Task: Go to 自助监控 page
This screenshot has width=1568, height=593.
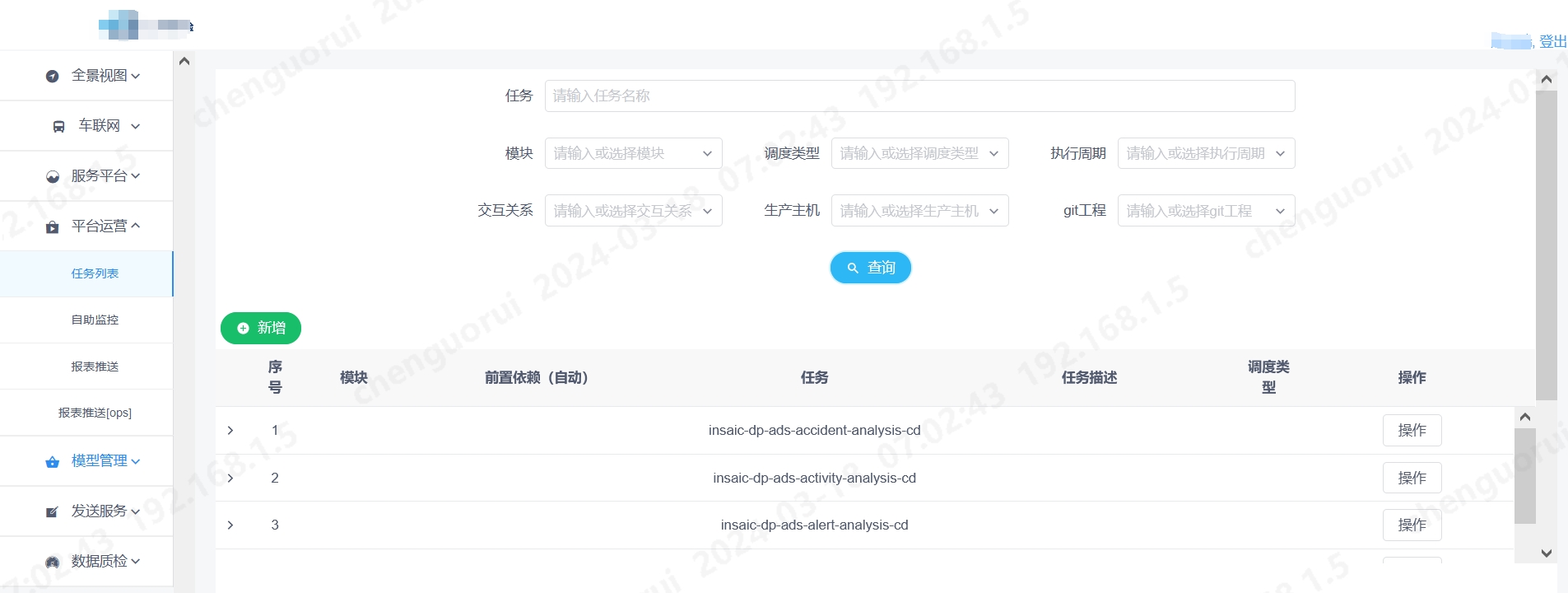Action: tap(86, 320)
